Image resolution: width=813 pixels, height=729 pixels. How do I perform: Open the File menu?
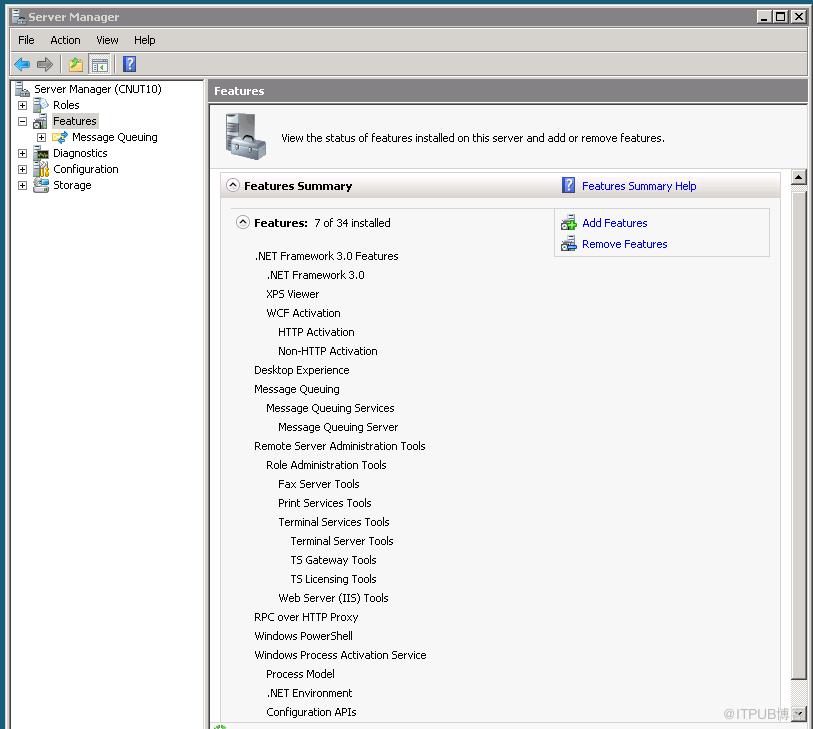26,40
